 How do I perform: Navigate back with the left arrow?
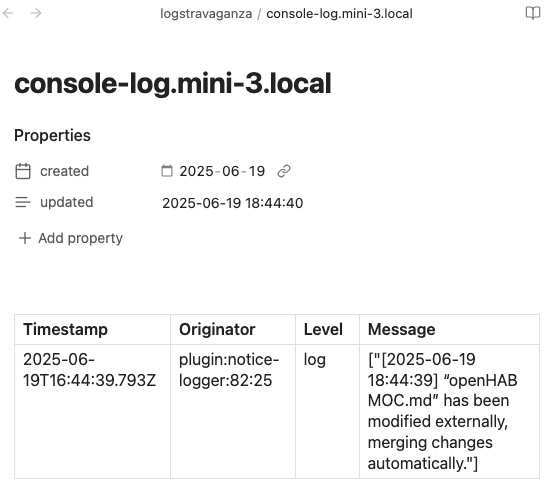pos(8,13)
